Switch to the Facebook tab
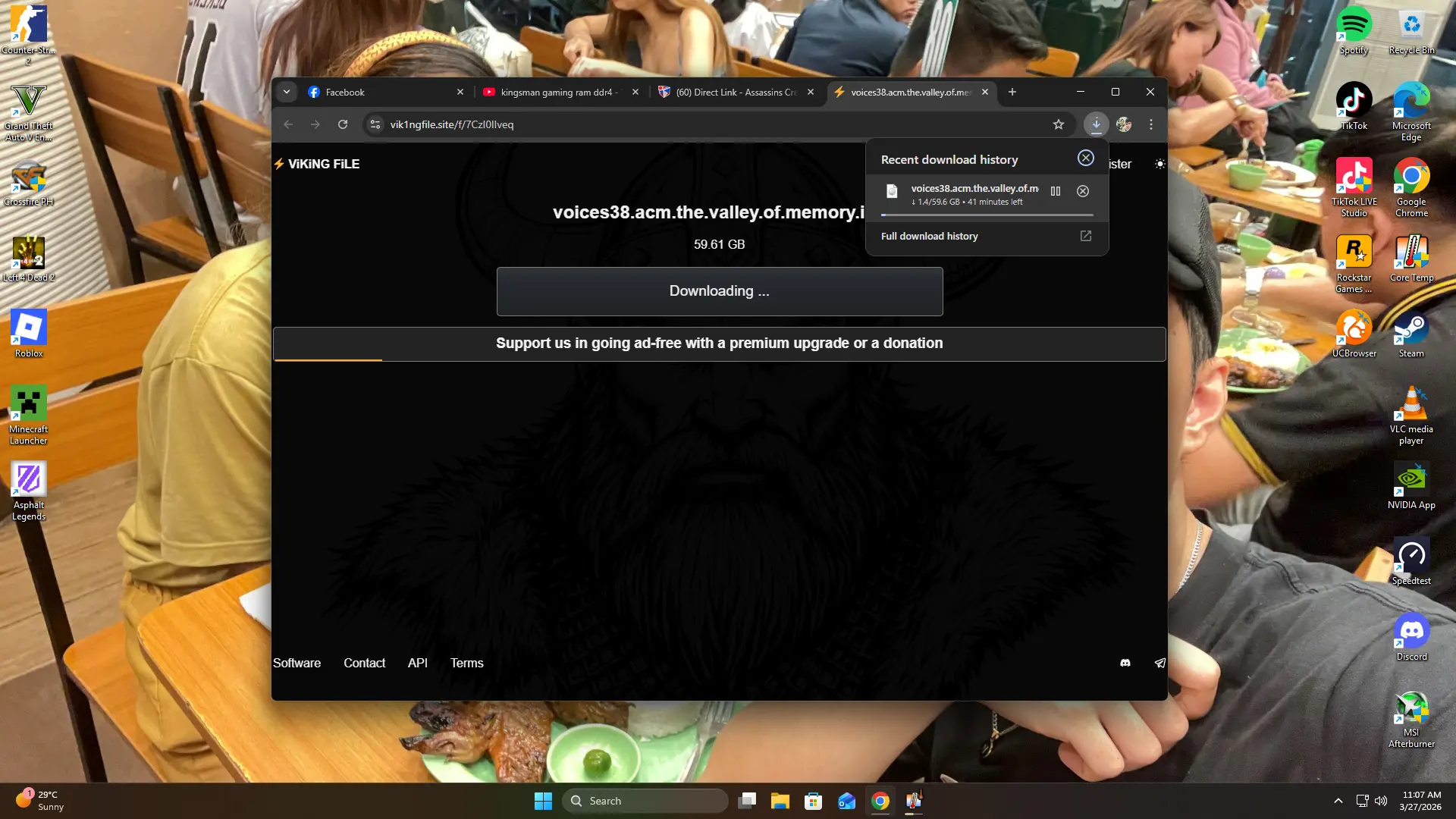 click(x=379, y=92)
